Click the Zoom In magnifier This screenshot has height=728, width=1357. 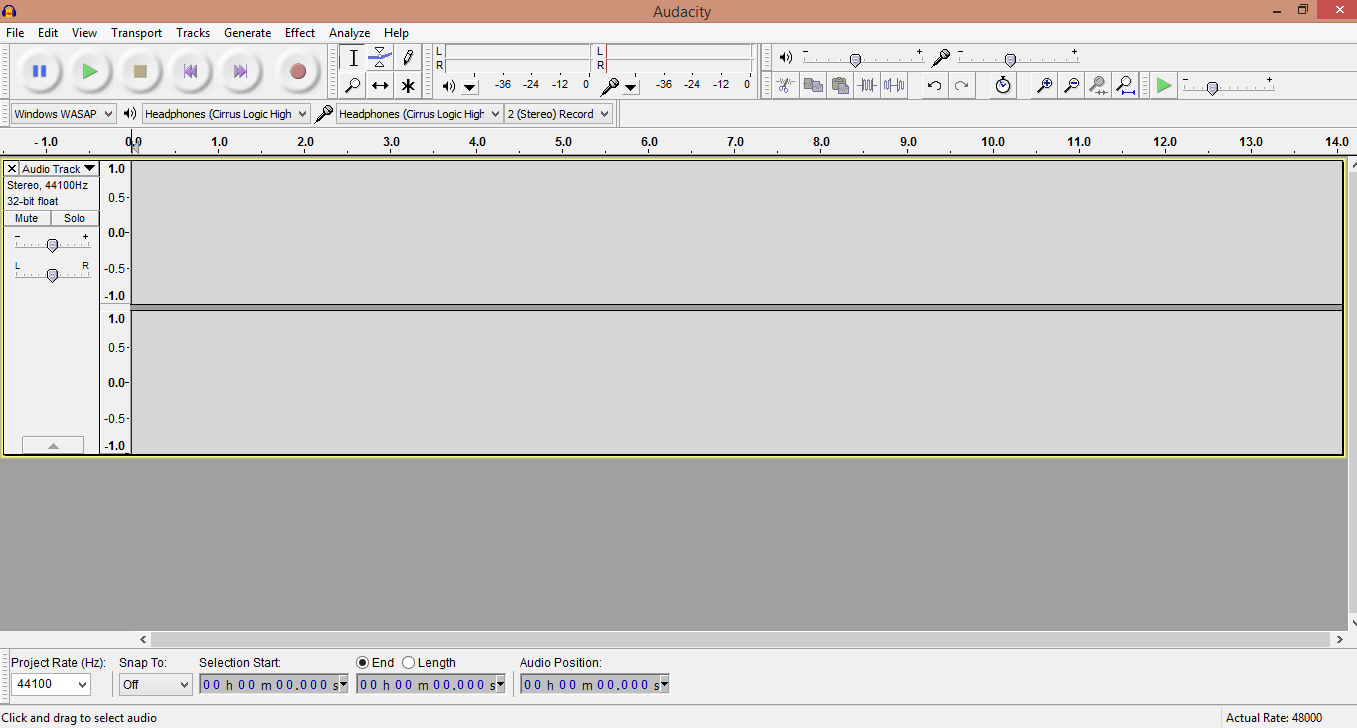[x=1044, y=85]
